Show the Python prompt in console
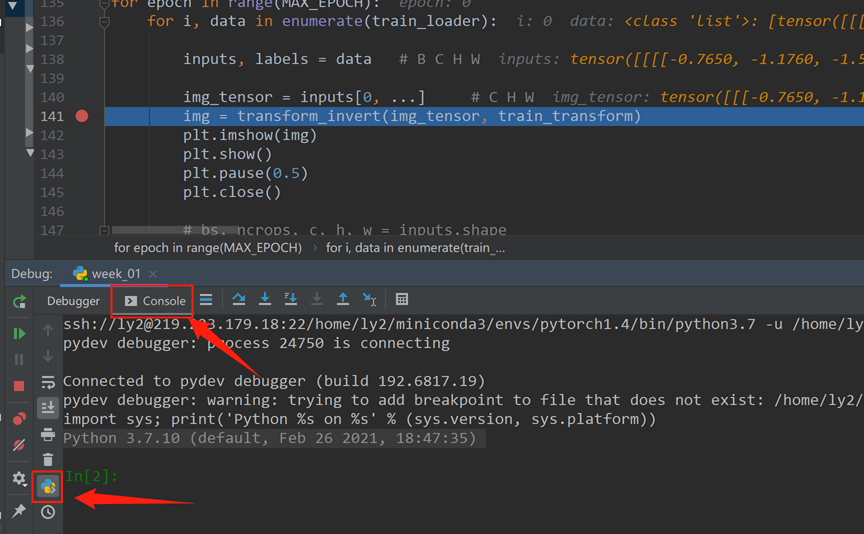Screen dimensions: 864x534 48,487
